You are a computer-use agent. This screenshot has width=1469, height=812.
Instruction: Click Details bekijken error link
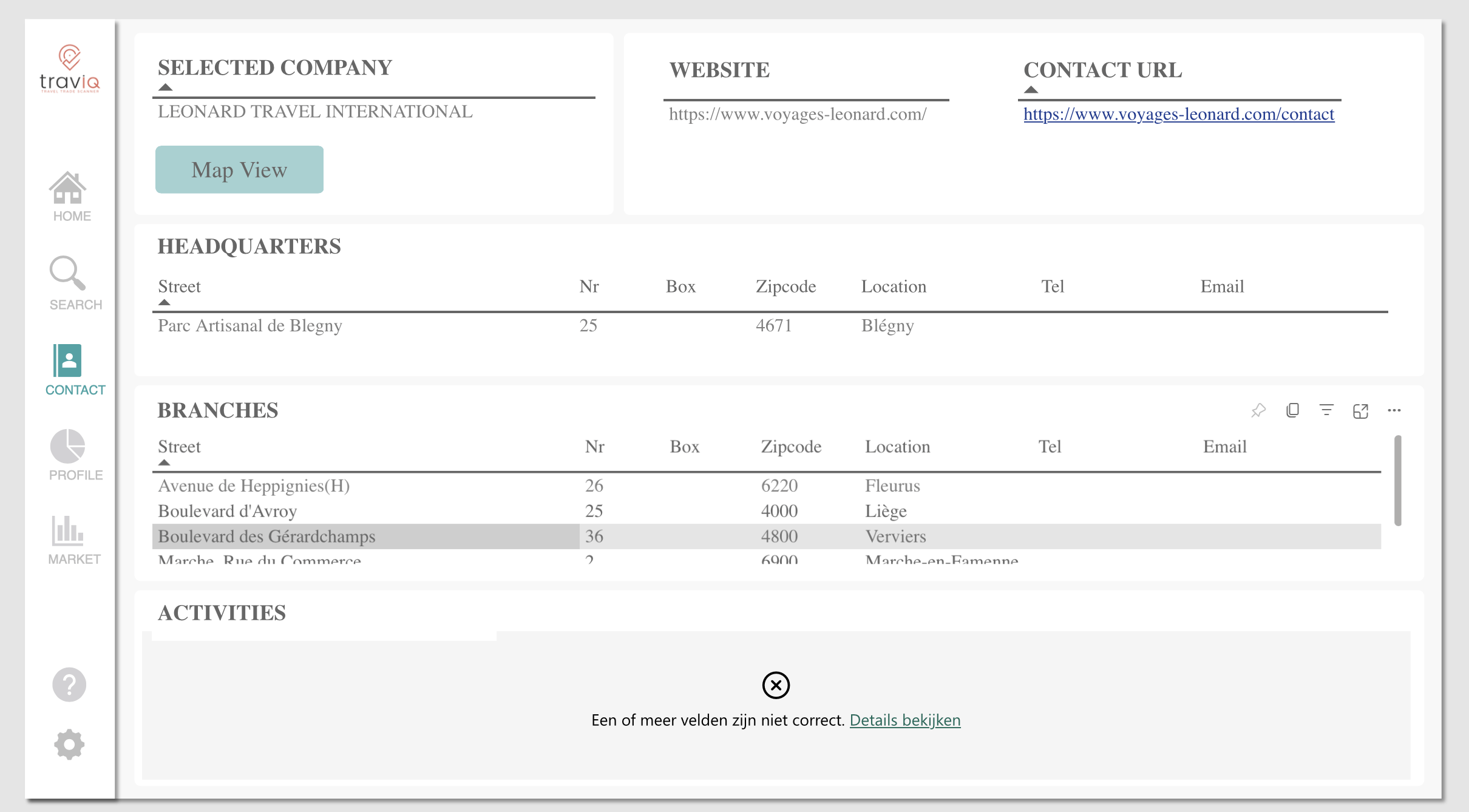point(904,720)
